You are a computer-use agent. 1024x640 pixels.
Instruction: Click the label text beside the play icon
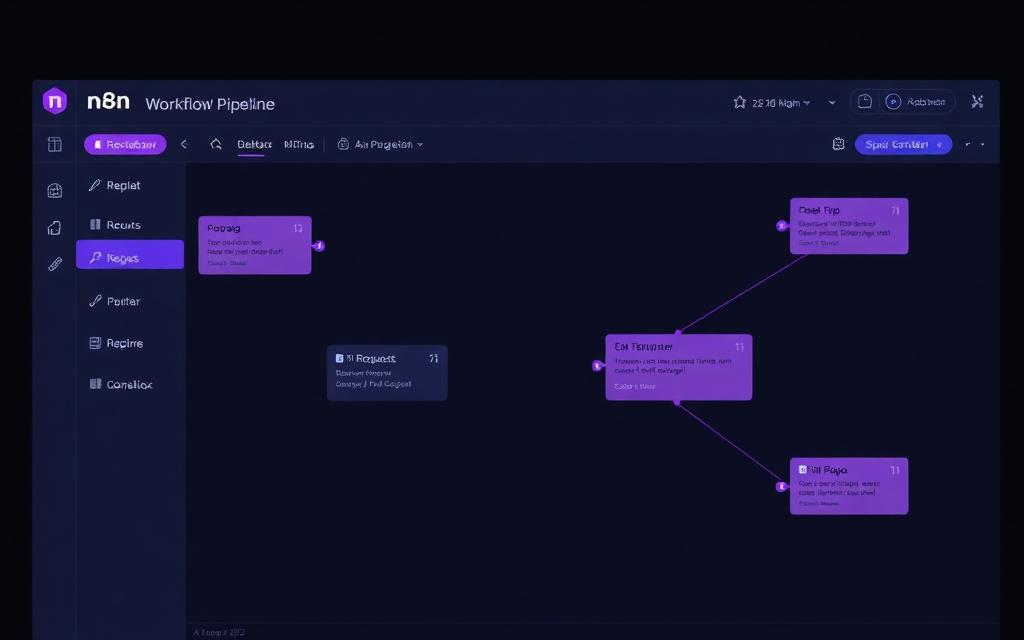point(925,102)
